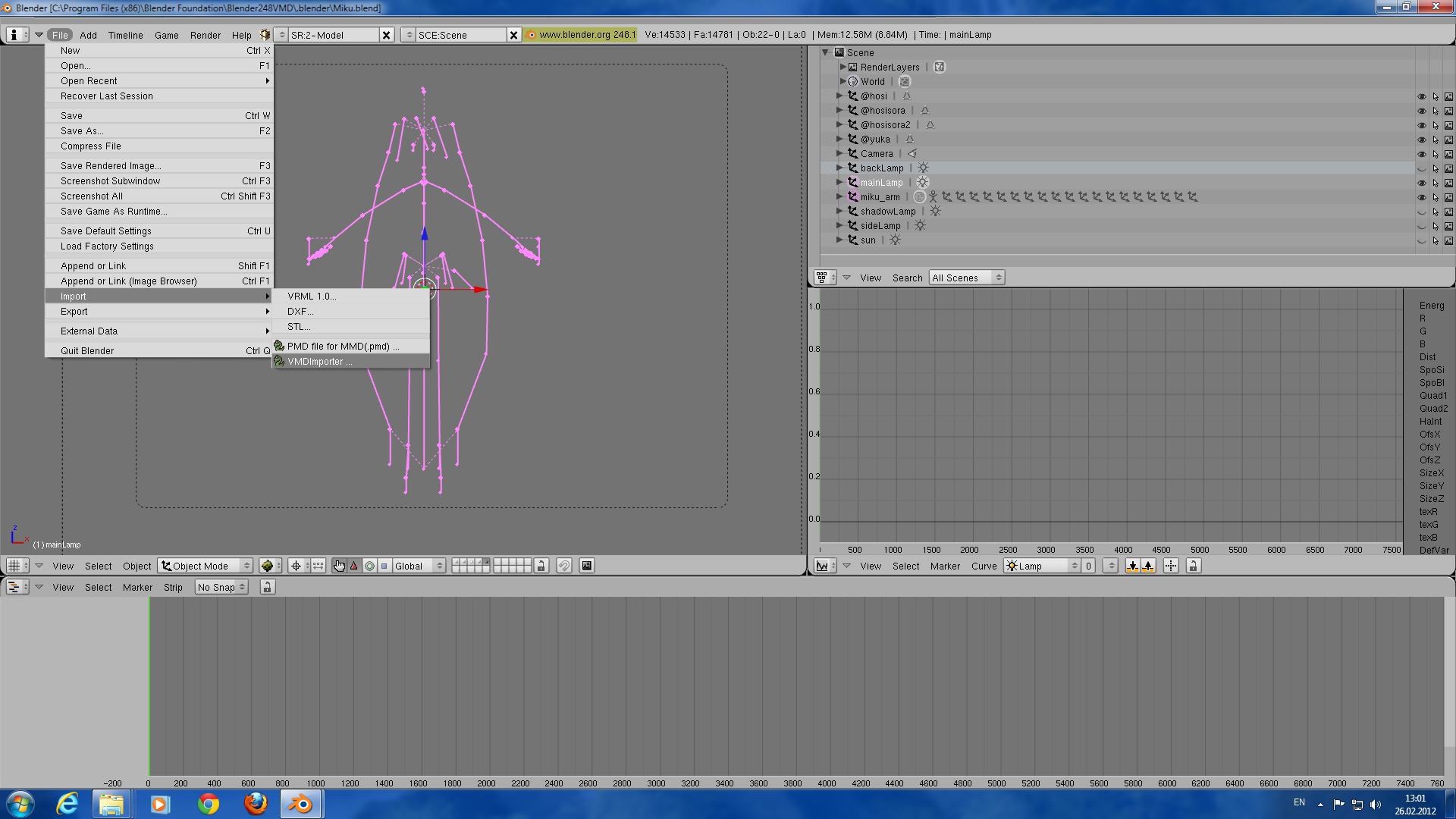Image resolution: width=1456 pixels, height=819 pixels.
Task: Expand the backLamp tree item
Action: click(839, 168)
